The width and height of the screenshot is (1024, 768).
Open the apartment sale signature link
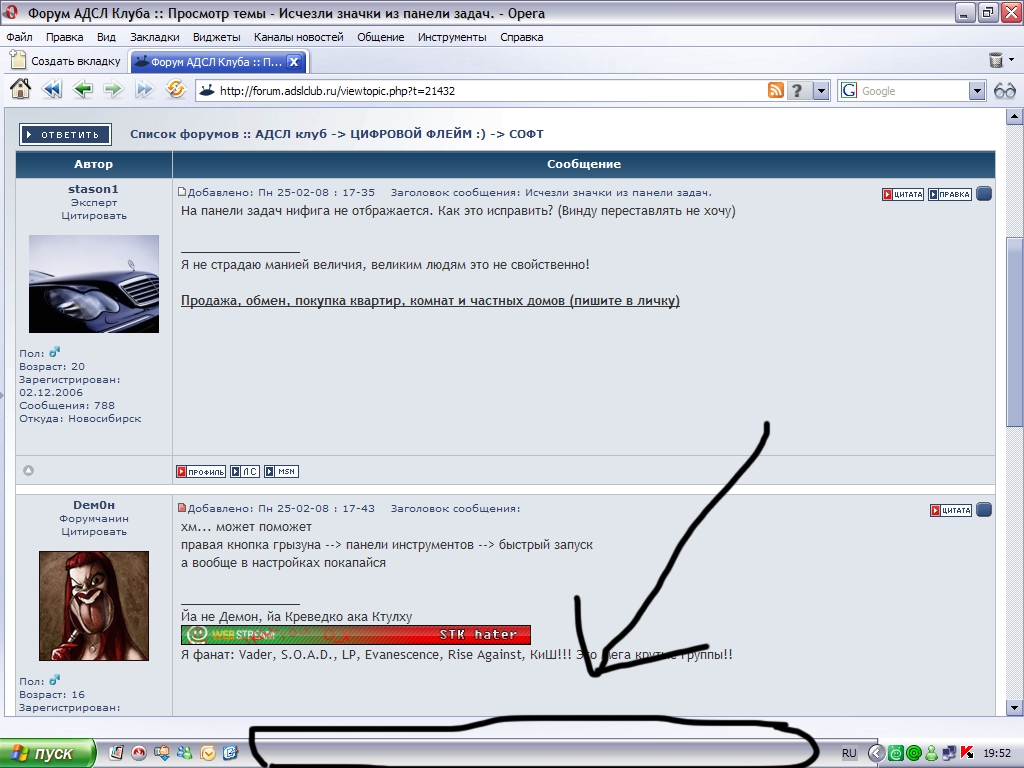click(x=430, y=301)
